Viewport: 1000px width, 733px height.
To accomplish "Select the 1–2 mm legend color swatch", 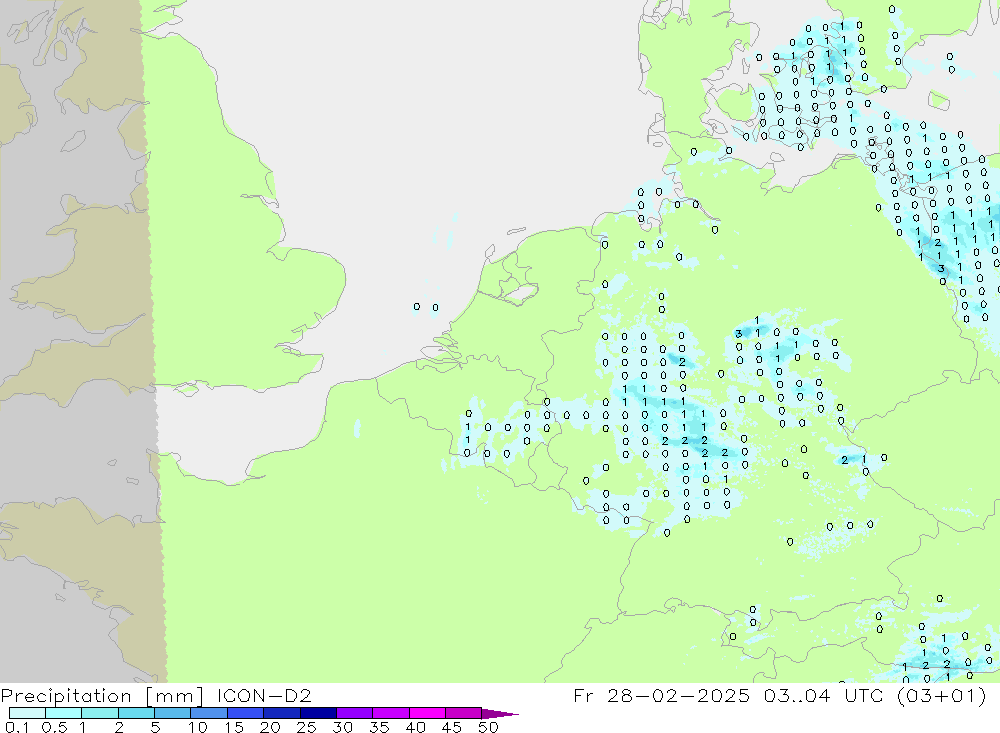I will tap(99, 713).
